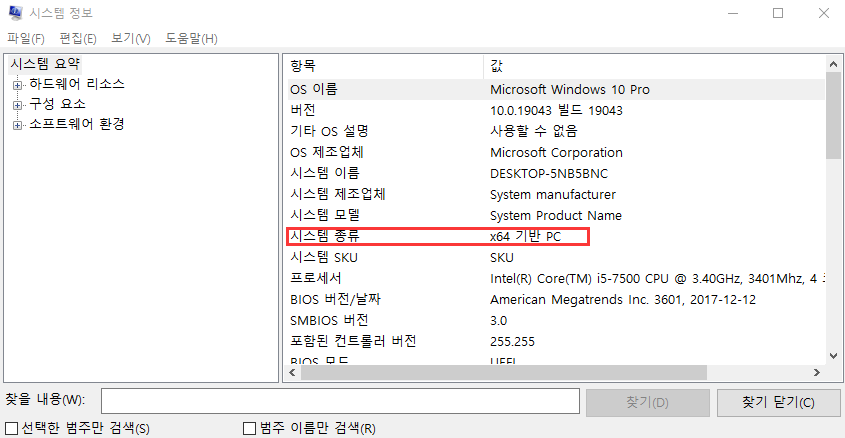Click the 항목 column header
This screenshot has height=438, width=845.
pyautogui.click(x=380, y=65)
